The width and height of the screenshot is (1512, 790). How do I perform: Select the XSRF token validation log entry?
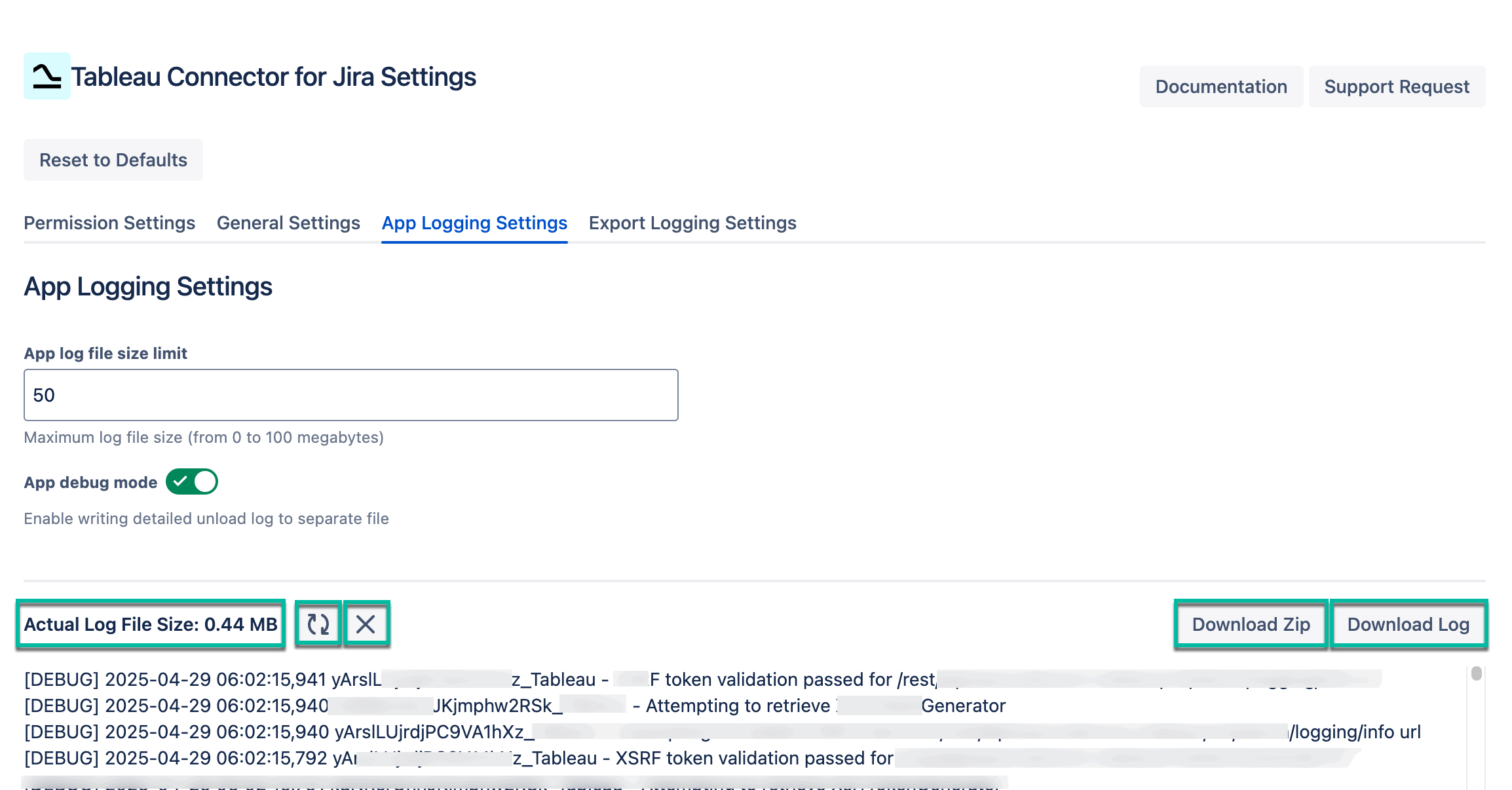point(459,758)
